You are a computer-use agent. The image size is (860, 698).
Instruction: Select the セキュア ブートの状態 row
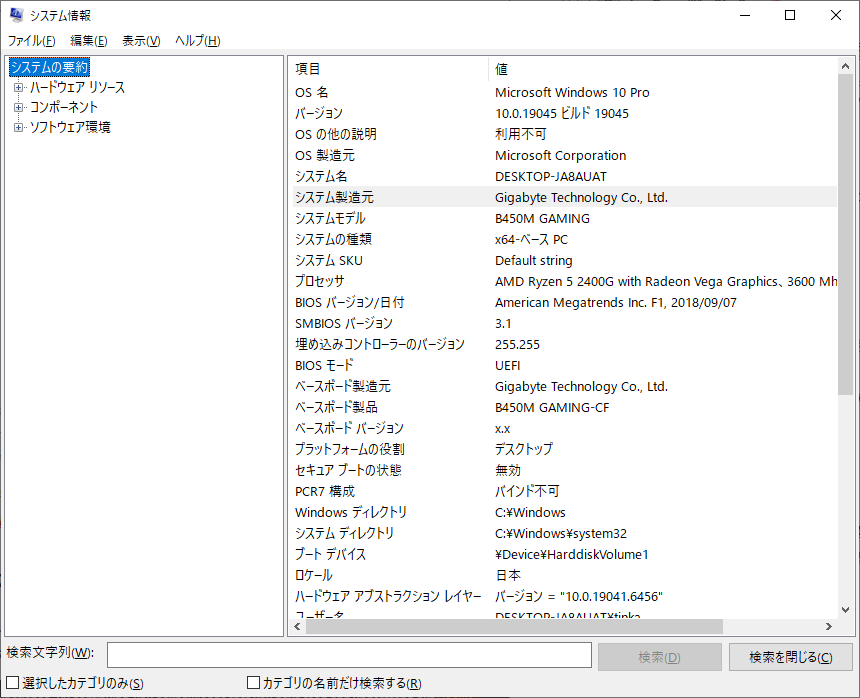[565, 470]
